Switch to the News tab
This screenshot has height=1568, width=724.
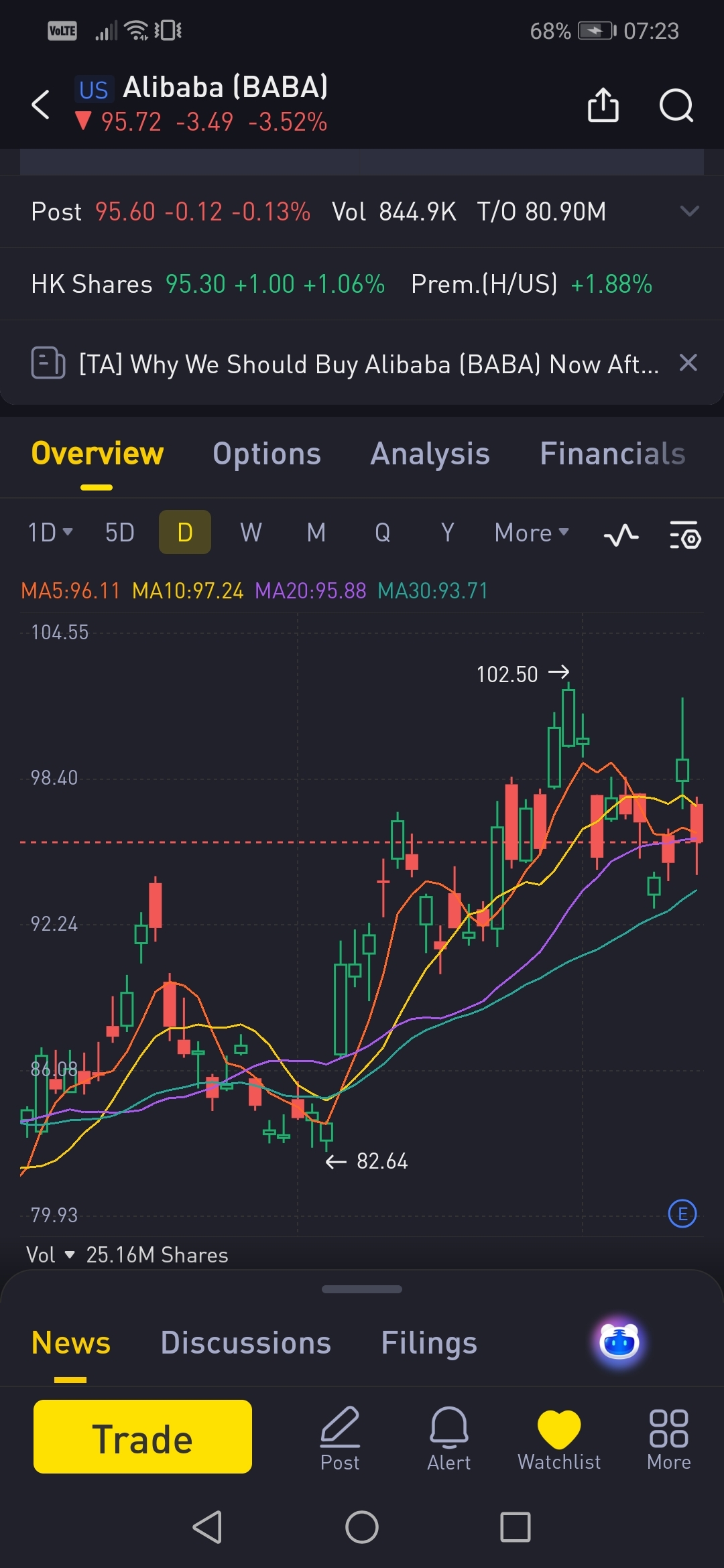71,1343
